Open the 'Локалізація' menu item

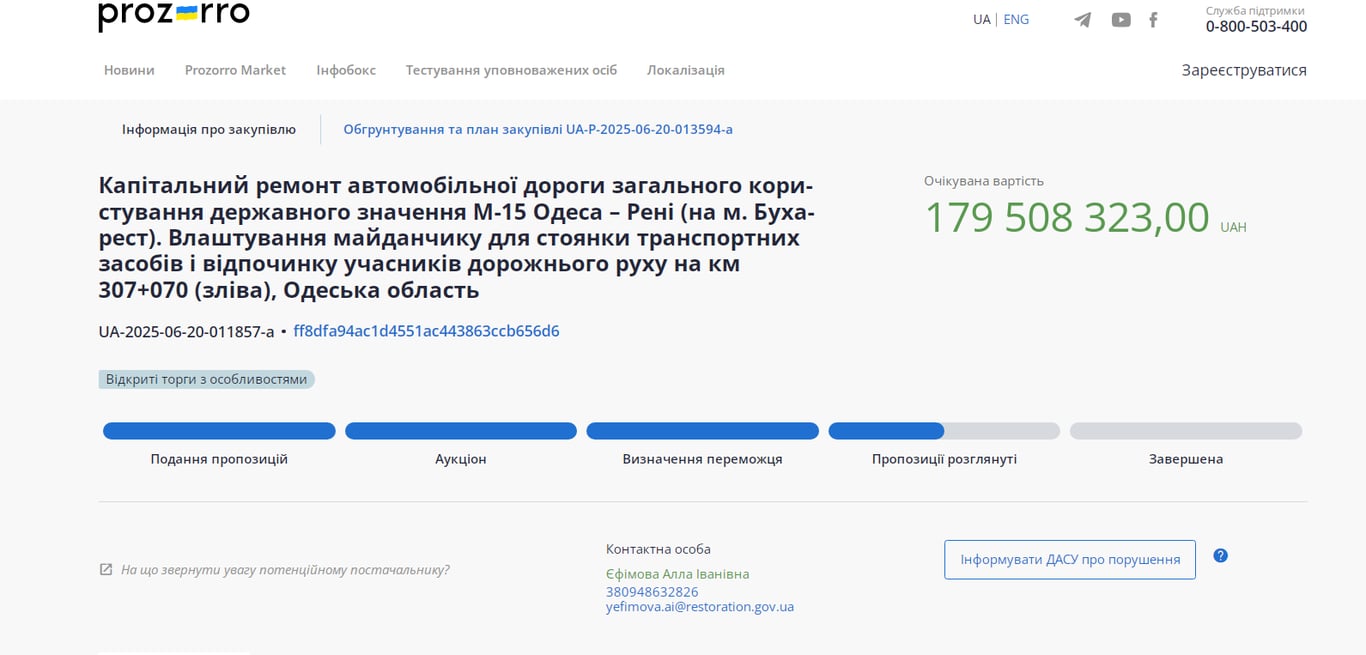686,69
